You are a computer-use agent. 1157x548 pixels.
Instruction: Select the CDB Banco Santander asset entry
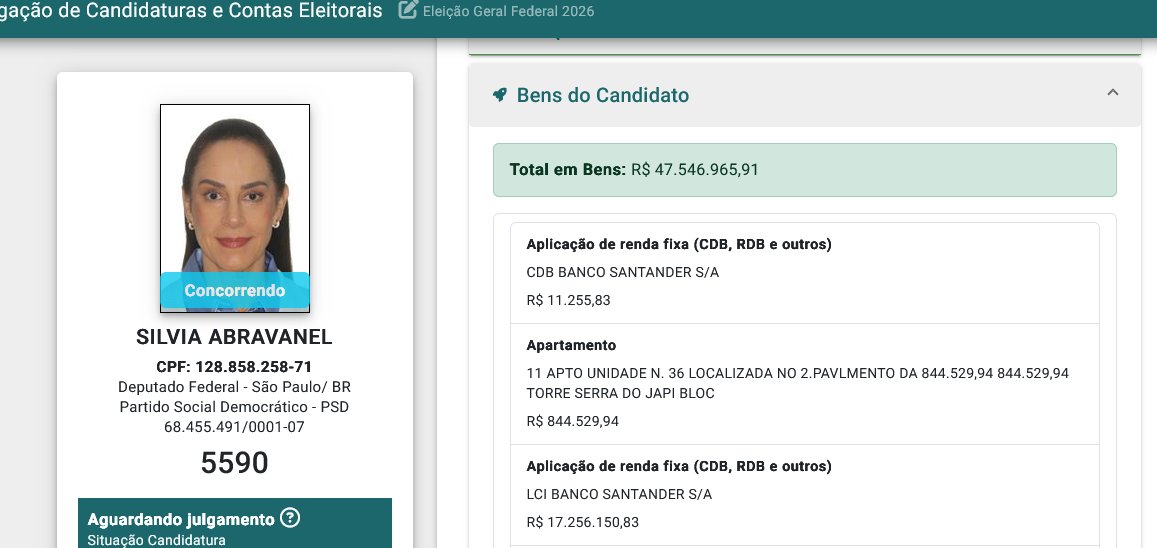804,273
